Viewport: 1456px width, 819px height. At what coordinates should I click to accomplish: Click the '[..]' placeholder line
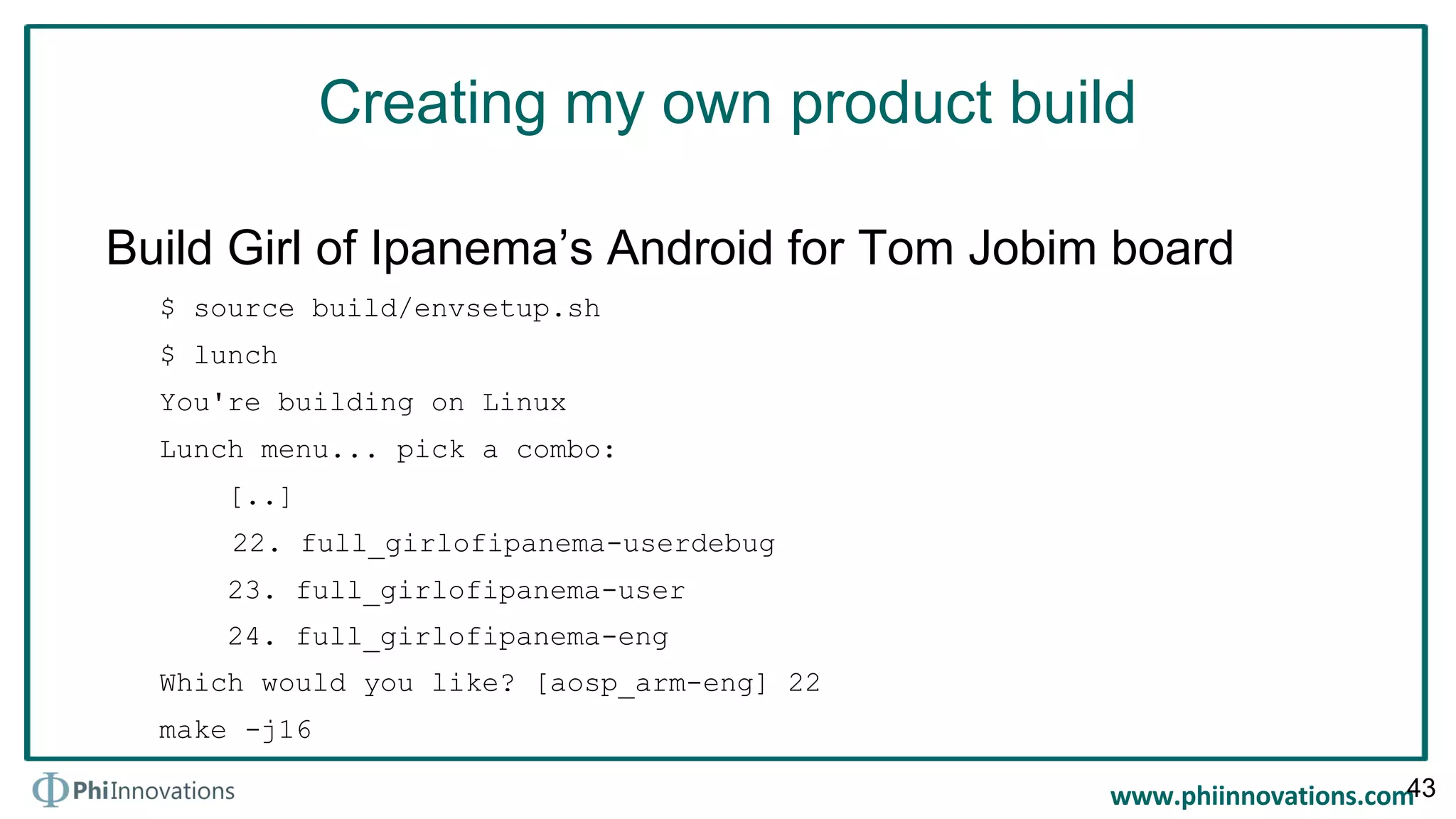tap(261, 496)
